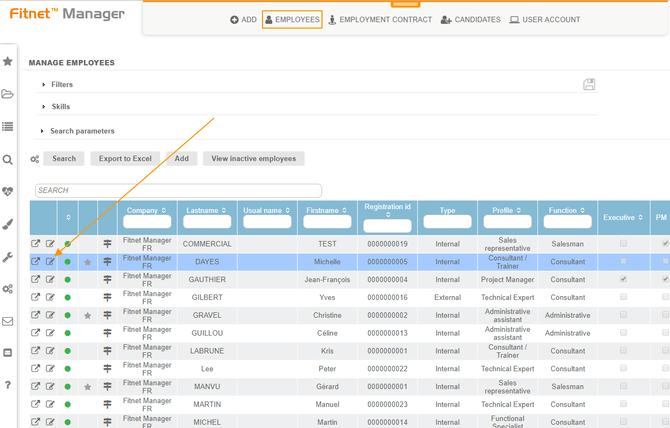Click the favorites star in left sidebar
The height and width of the screenshot is (428, 670).
pos(8,61)
